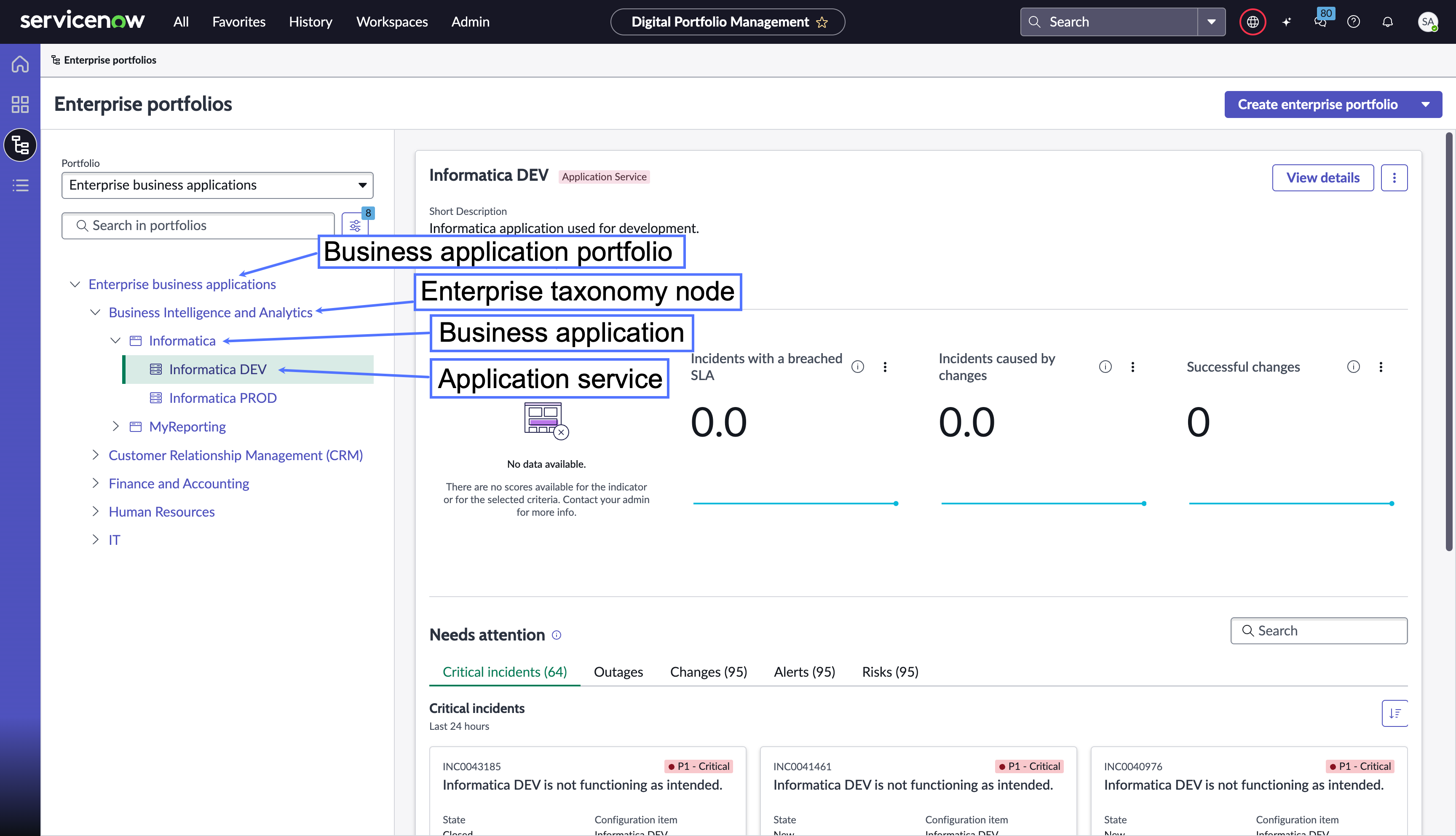
Task: Open the Portfolio dropdown
Action: tap(217, 185)
